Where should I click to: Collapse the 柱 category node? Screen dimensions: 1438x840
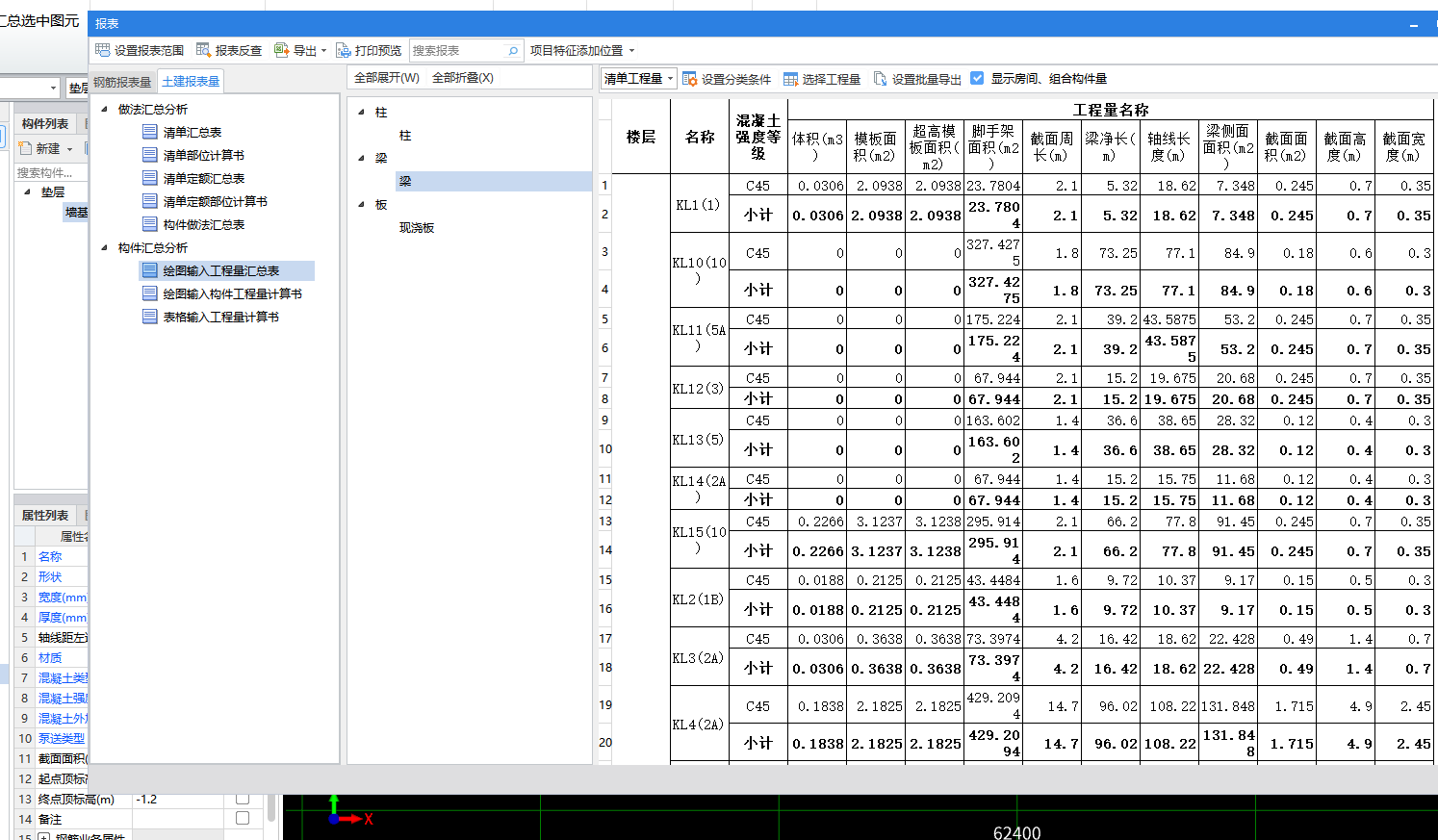point(361,112)
